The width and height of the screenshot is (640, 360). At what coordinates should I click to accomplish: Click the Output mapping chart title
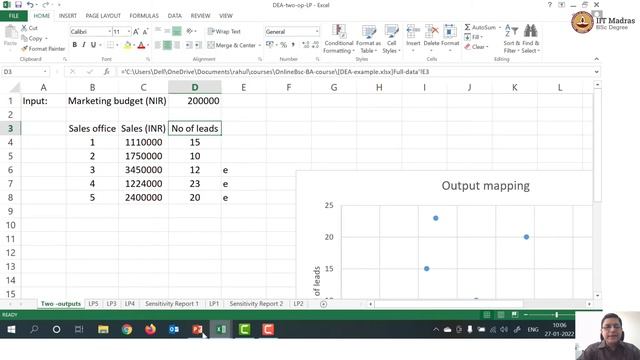tap(485, 186)
